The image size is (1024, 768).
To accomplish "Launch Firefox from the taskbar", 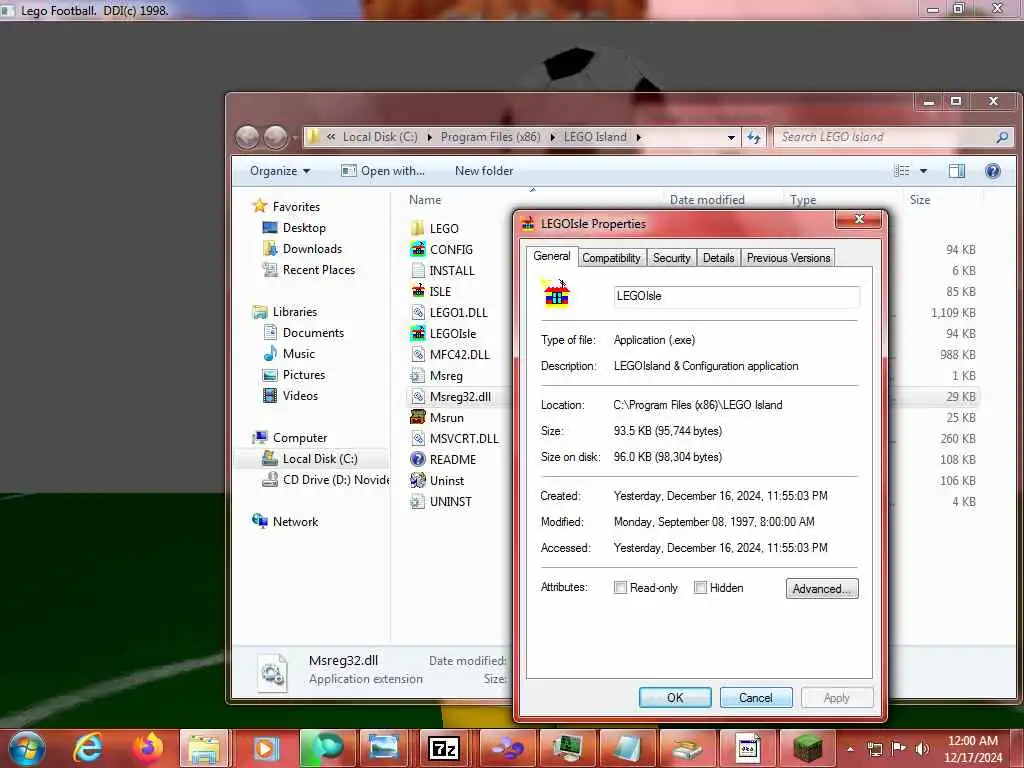I will (148, 748).
